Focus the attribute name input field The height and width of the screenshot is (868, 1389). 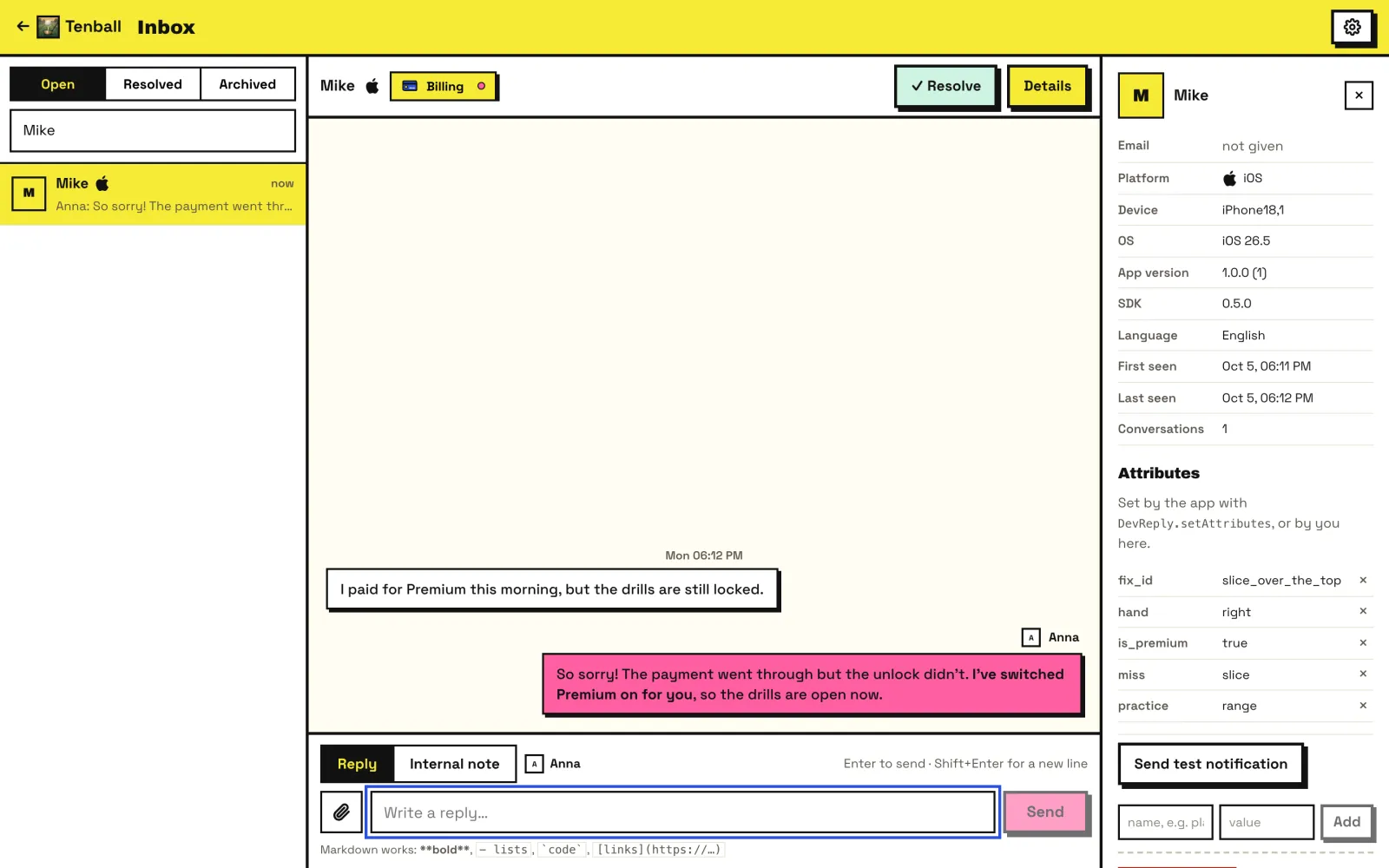click(x=1165, y=822)
